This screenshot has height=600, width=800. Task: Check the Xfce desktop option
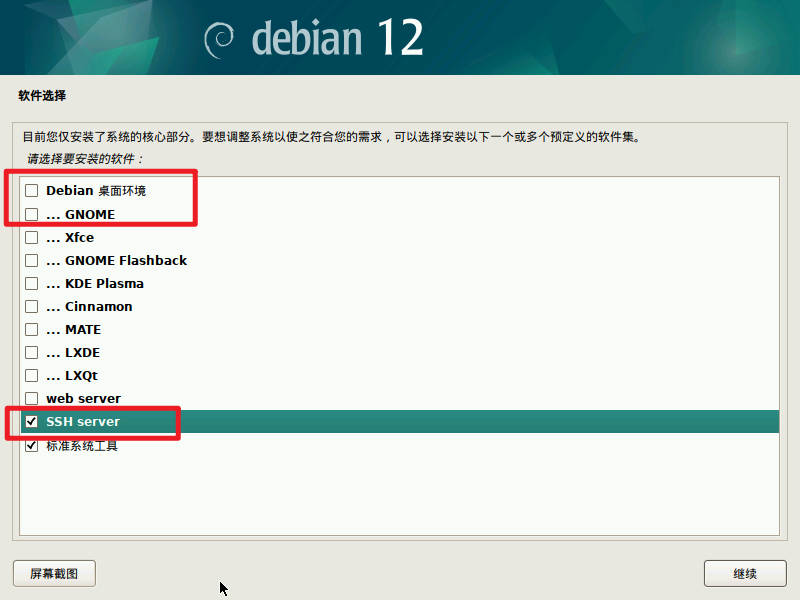tap(32, 237)
